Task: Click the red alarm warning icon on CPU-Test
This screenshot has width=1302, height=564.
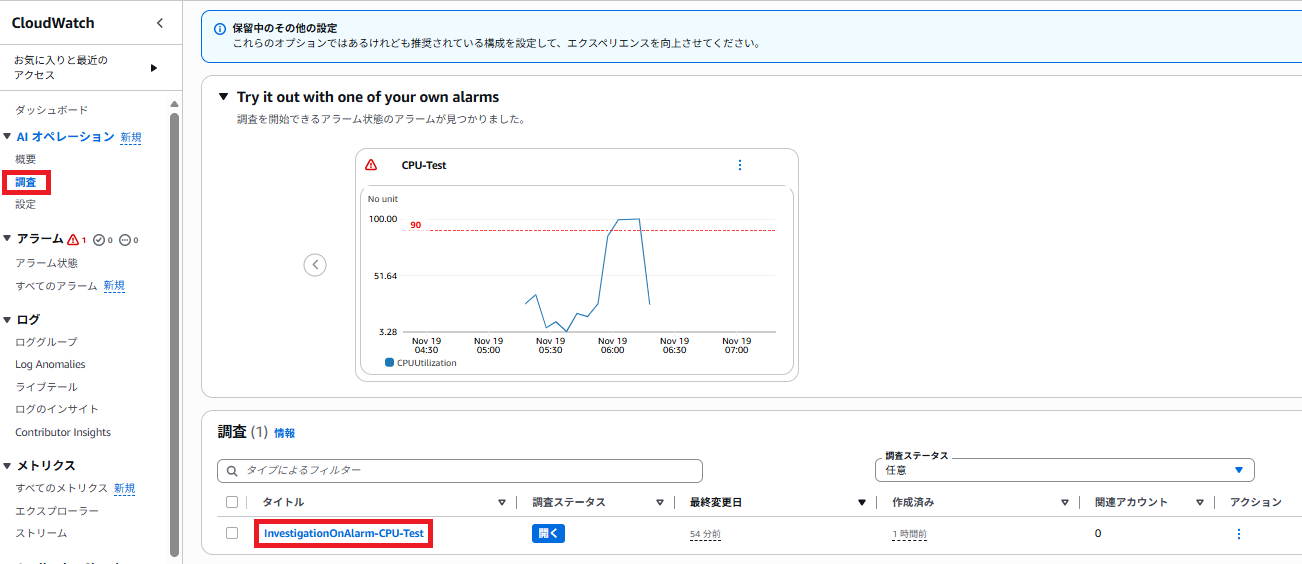Action: pyautogui.click(x=371, y=165)
